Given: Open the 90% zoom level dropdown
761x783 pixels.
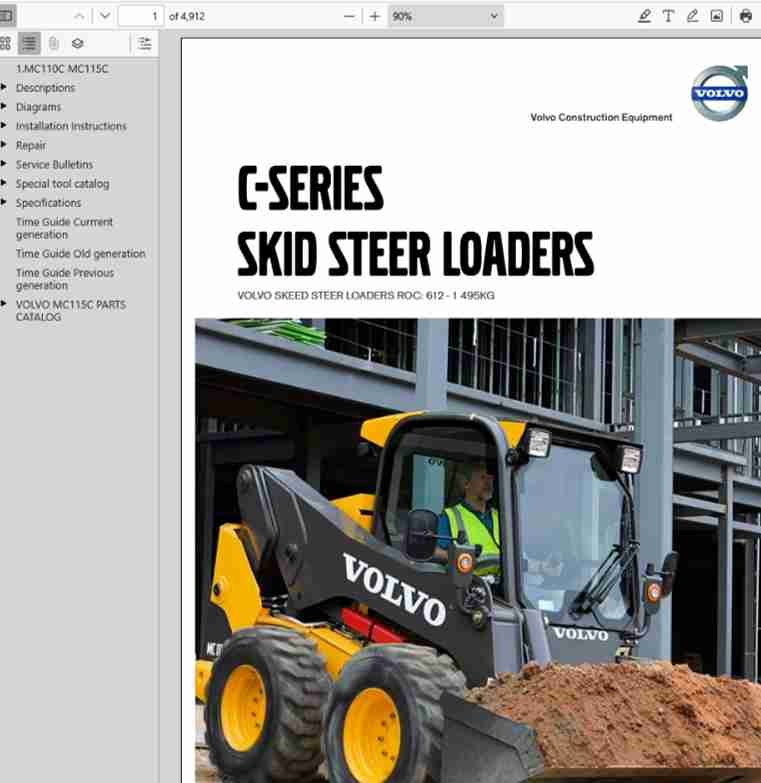Looking at the screenshot, I should (445, 16).
